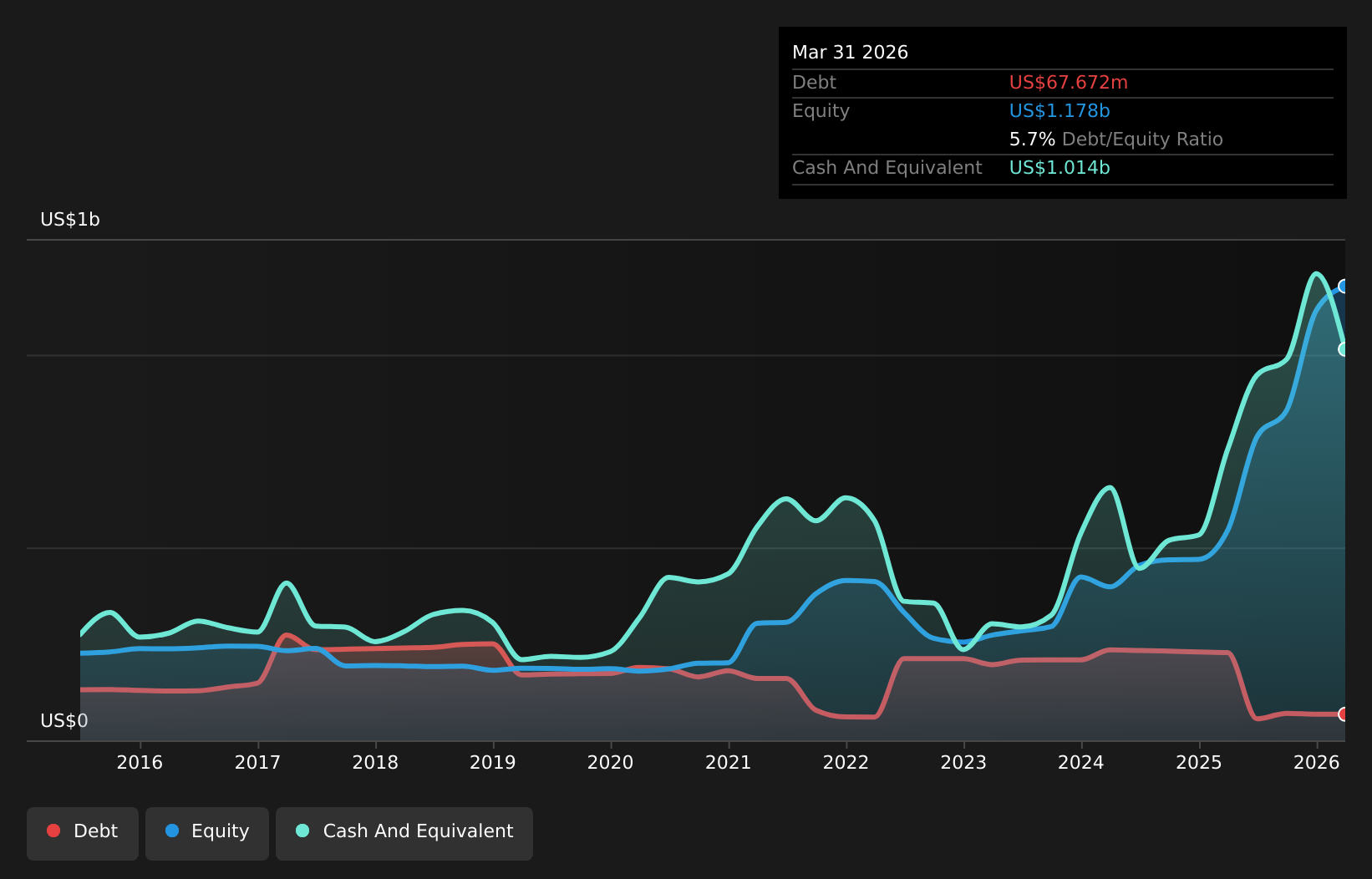
Task: Click the 2026 x-axis label
Action: tap(1317, 762)
